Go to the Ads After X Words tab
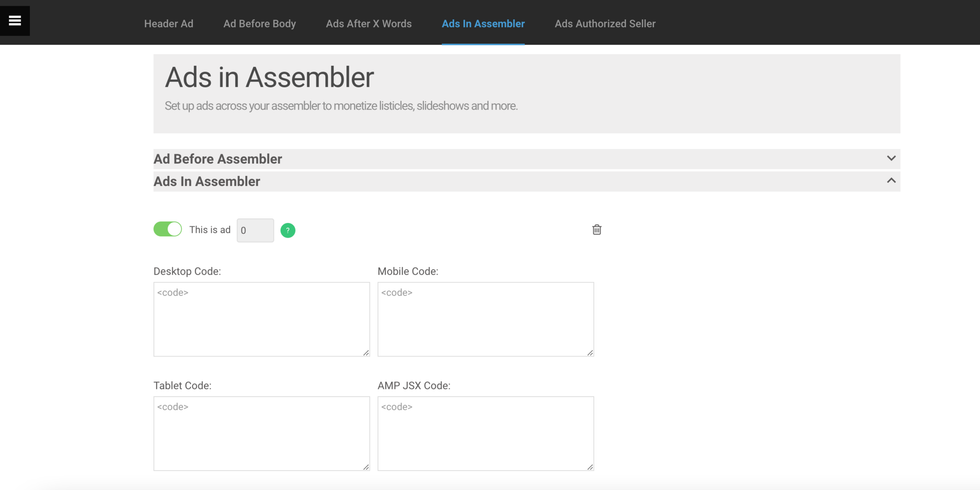 (x=369, y=24)
